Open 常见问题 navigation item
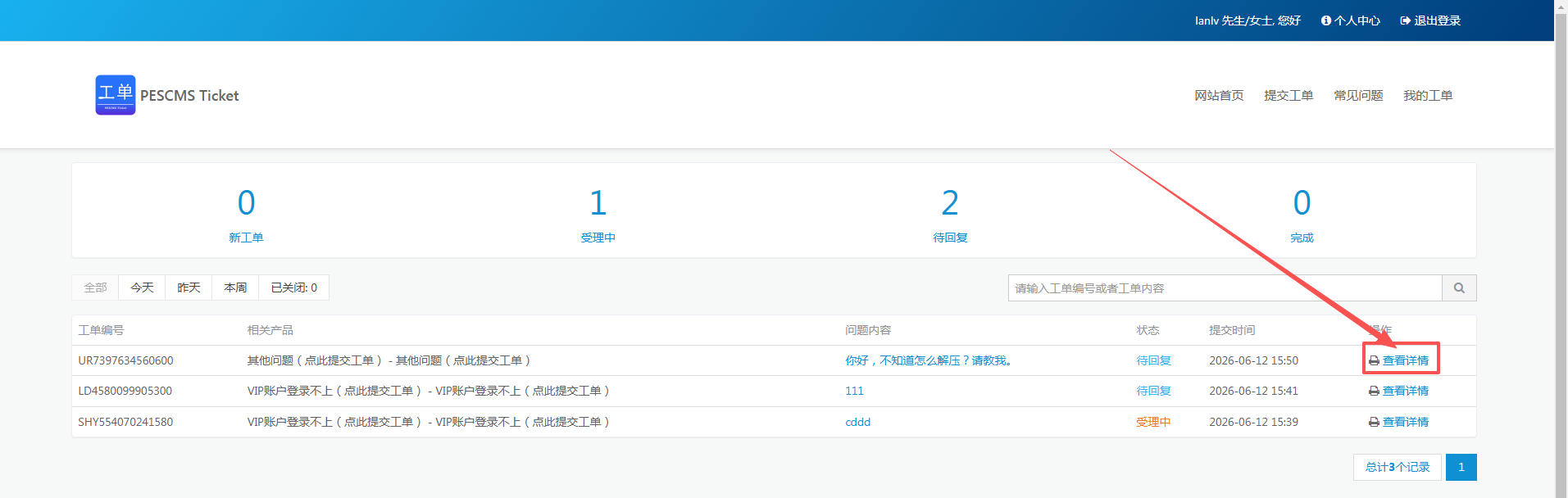Viewport: 1568px width, 498px height. 1358,95
